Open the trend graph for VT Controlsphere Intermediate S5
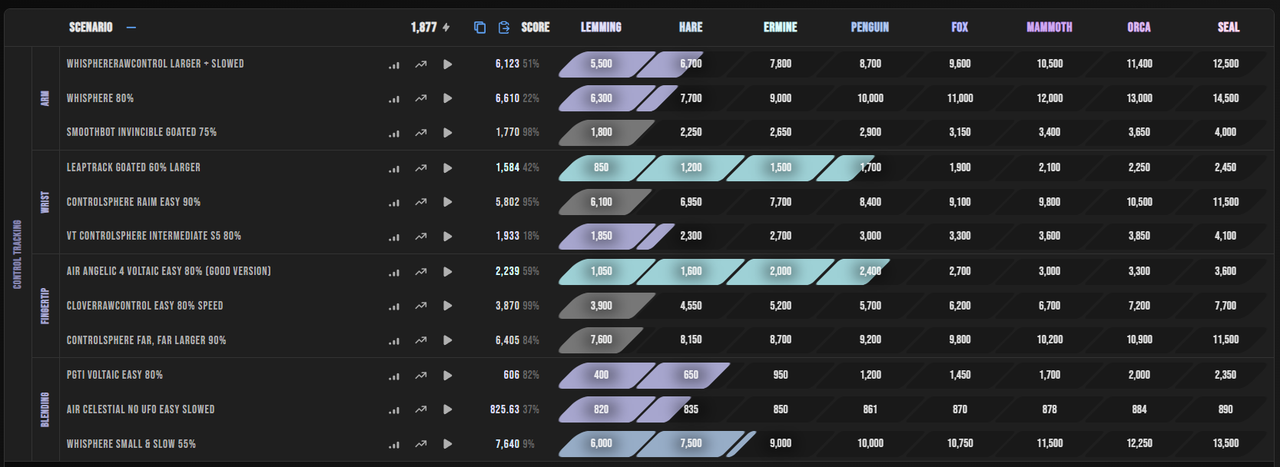Image resolution: width=1280 pixels, height=467 pixels. coord(421,236)
